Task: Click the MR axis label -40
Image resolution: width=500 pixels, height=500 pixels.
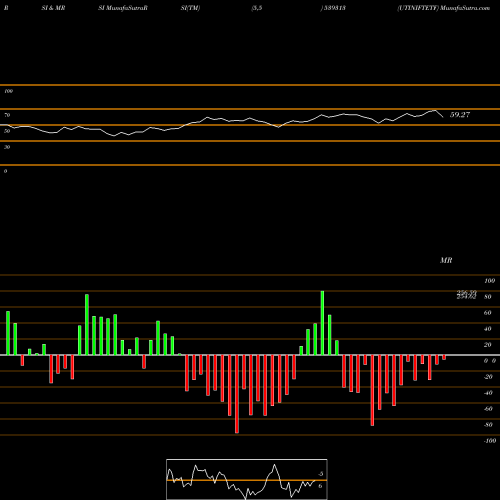Action: pyautogui.click(x=488, y=393)
